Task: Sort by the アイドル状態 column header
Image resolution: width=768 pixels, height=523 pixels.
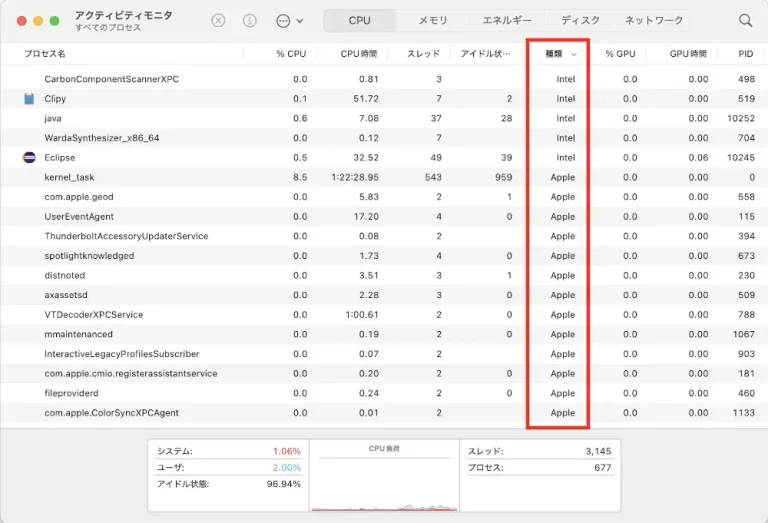Action: point(485,54)
